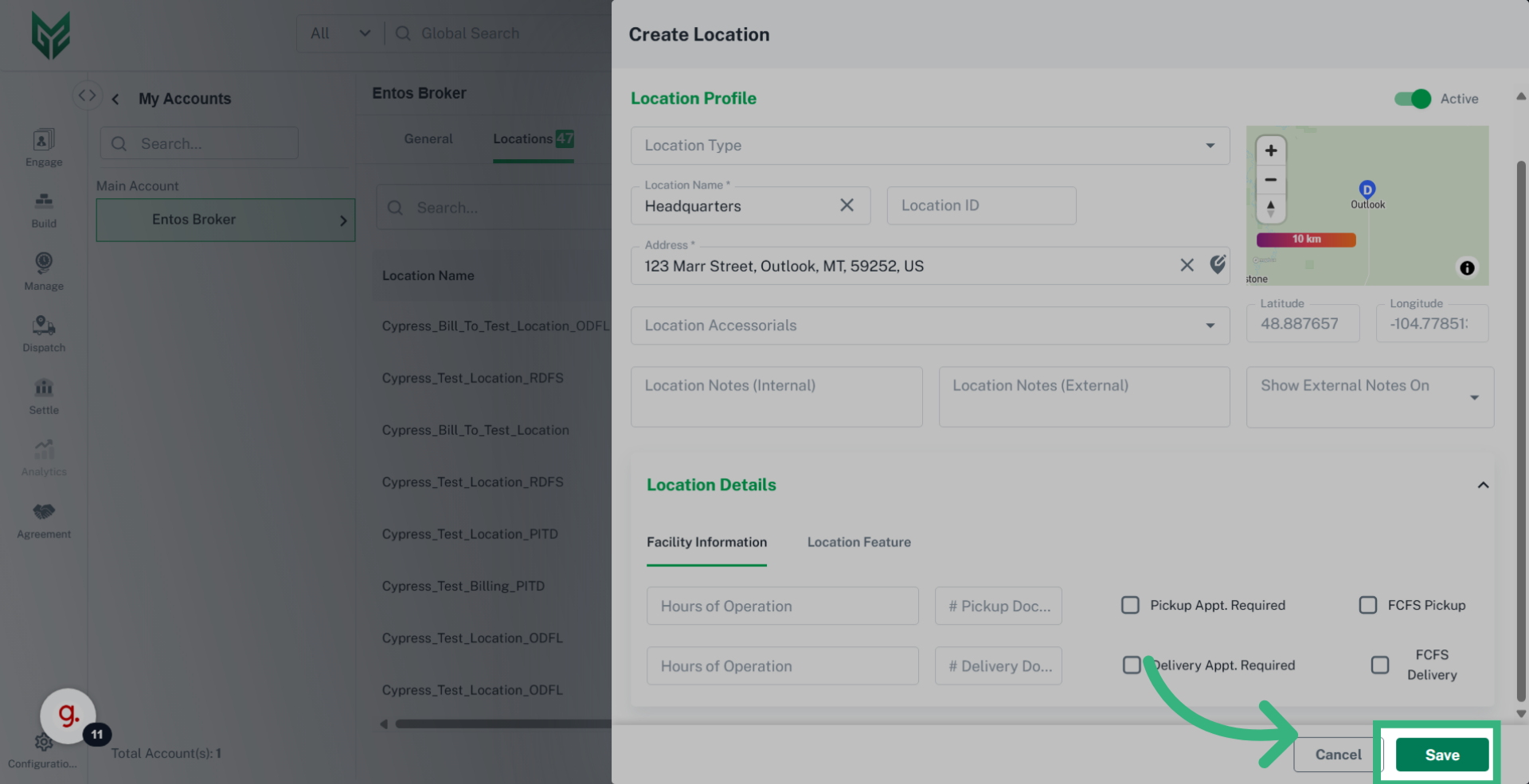Image resolution: width=1529 pixels, height=784 pixels.
Task: Click the map info attribution icon
Action: 1467,268
